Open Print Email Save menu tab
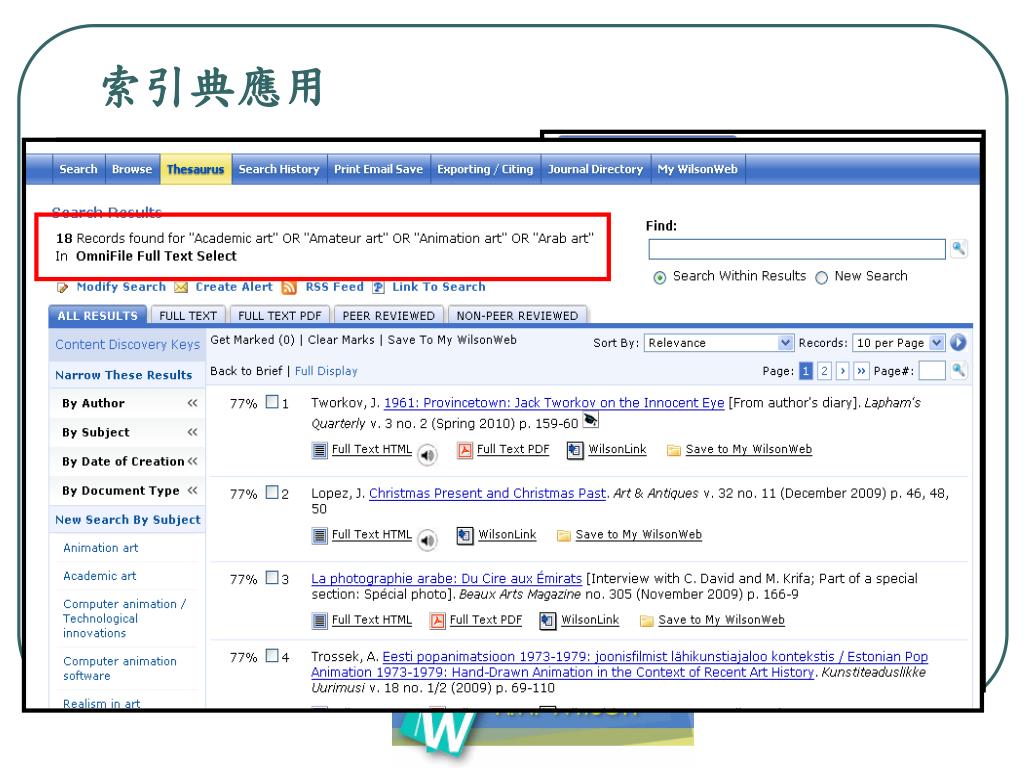Viewport: 1024px width, 768px height. pyautogui.click(x=378, y=169)
